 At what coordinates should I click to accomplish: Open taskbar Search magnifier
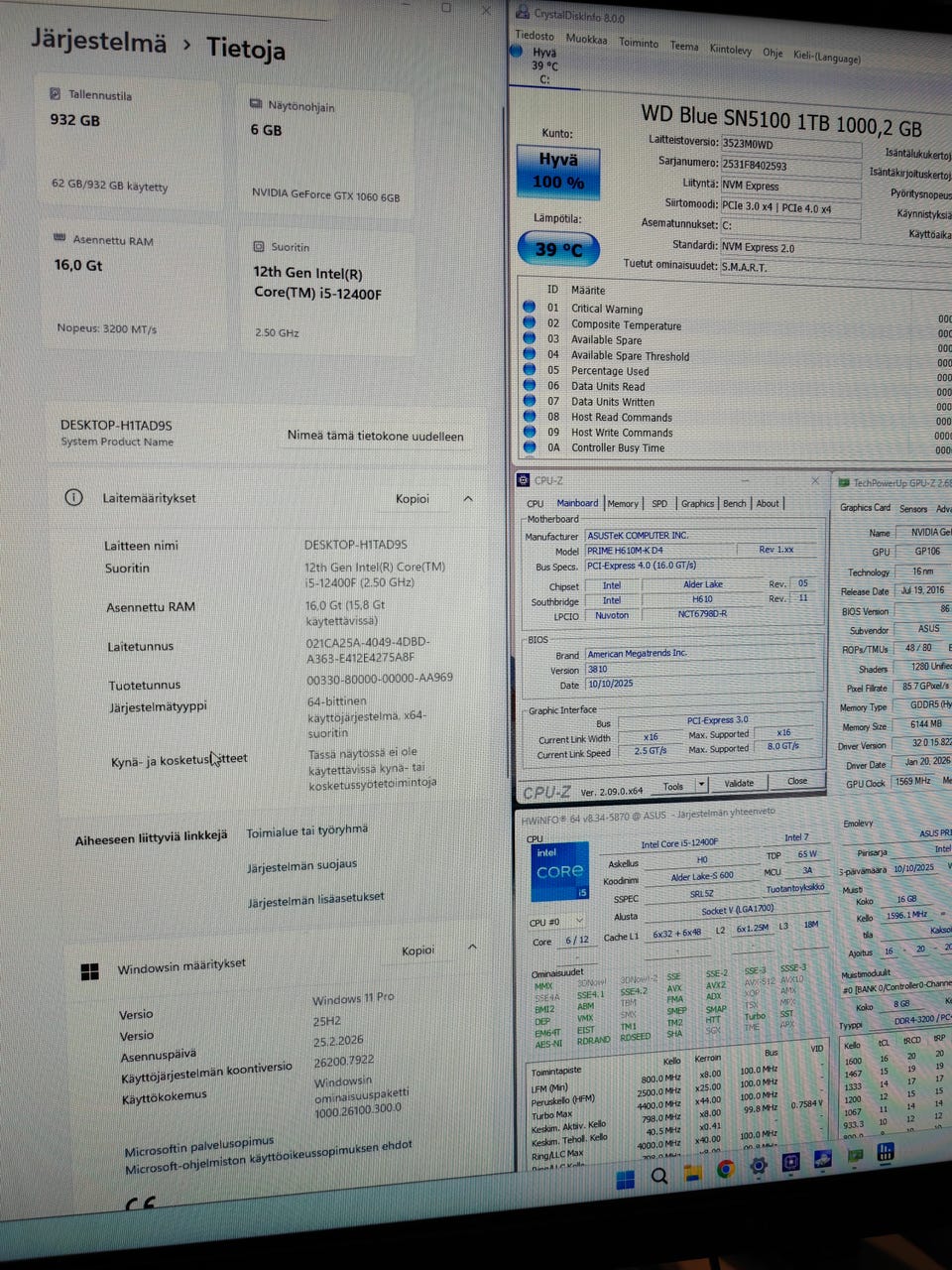point(658,1177)
